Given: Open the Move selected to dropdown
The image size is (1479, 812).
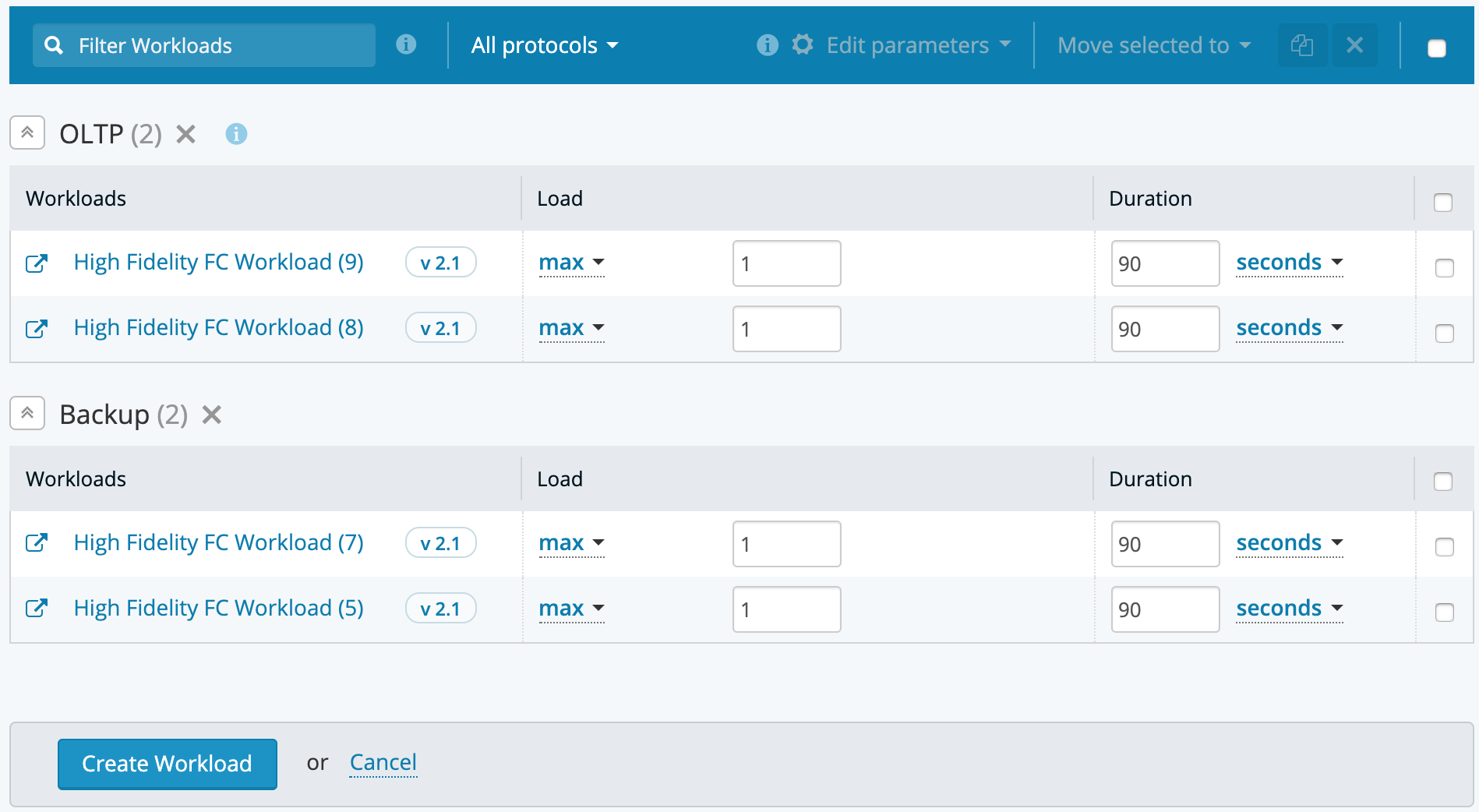Looking at the screenshot, I should point(1154,45).
